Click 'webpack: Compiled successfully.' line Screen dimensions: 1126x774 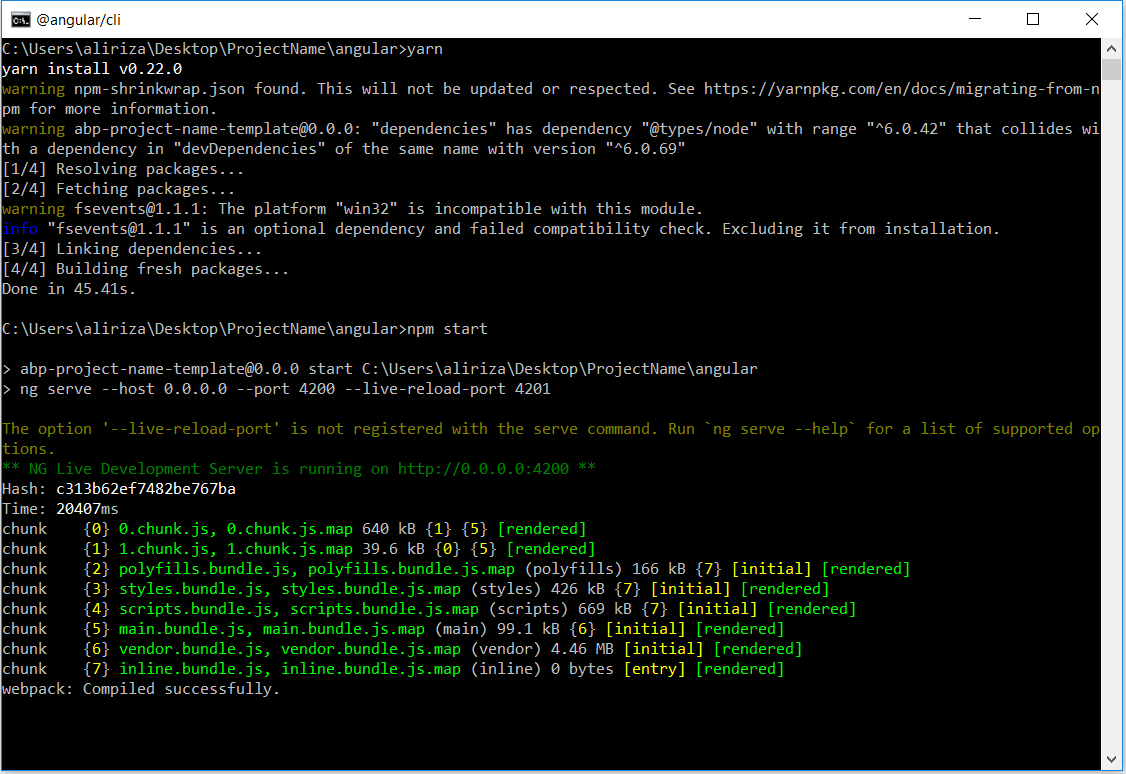(x=141, y=689)
